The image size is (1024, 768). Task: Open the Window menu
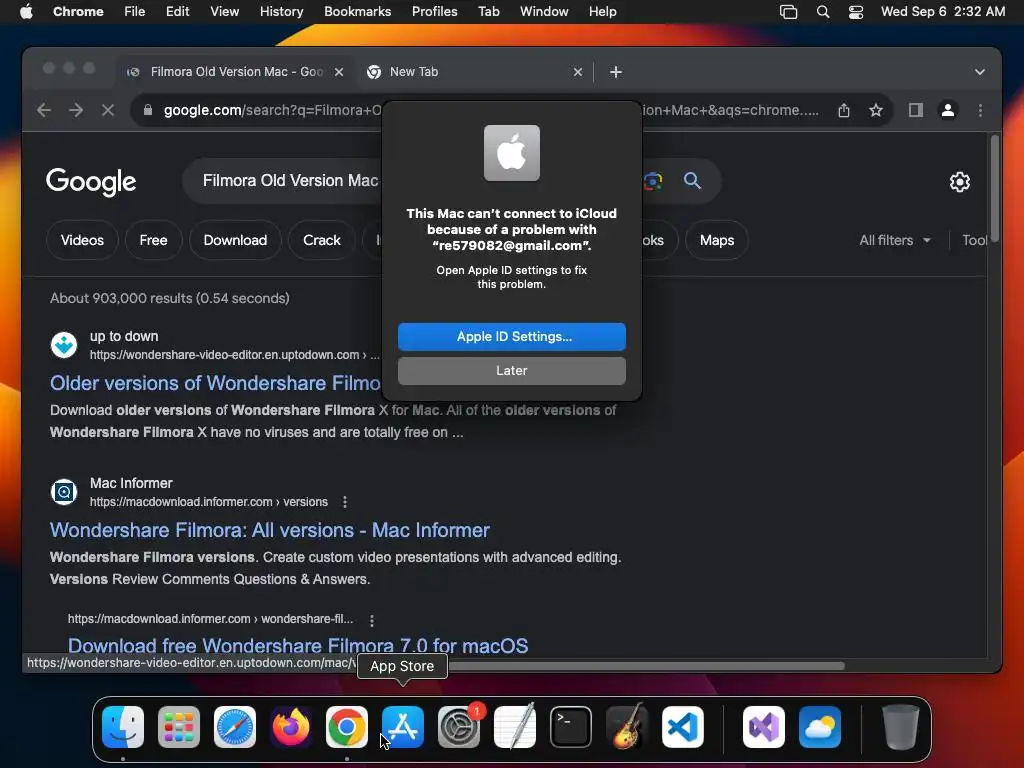544,12
